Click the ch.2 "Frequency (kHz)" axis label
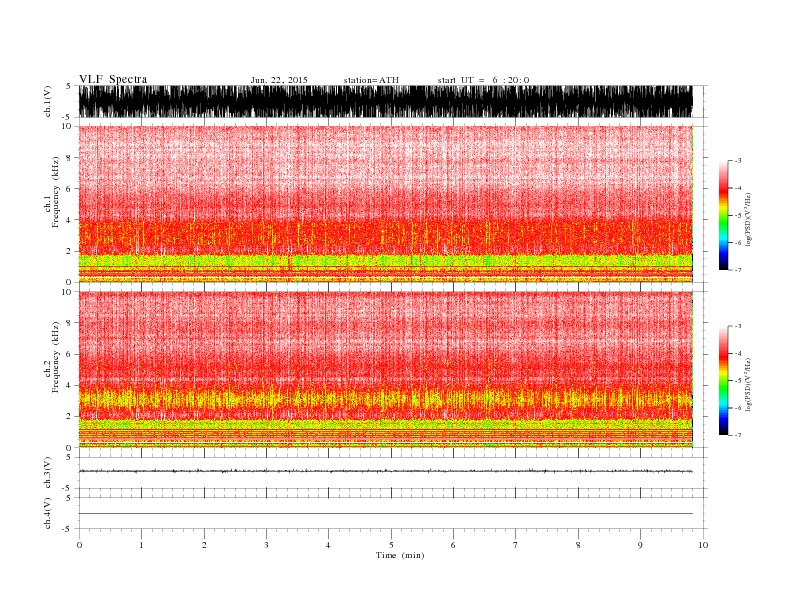 [56, 358]
